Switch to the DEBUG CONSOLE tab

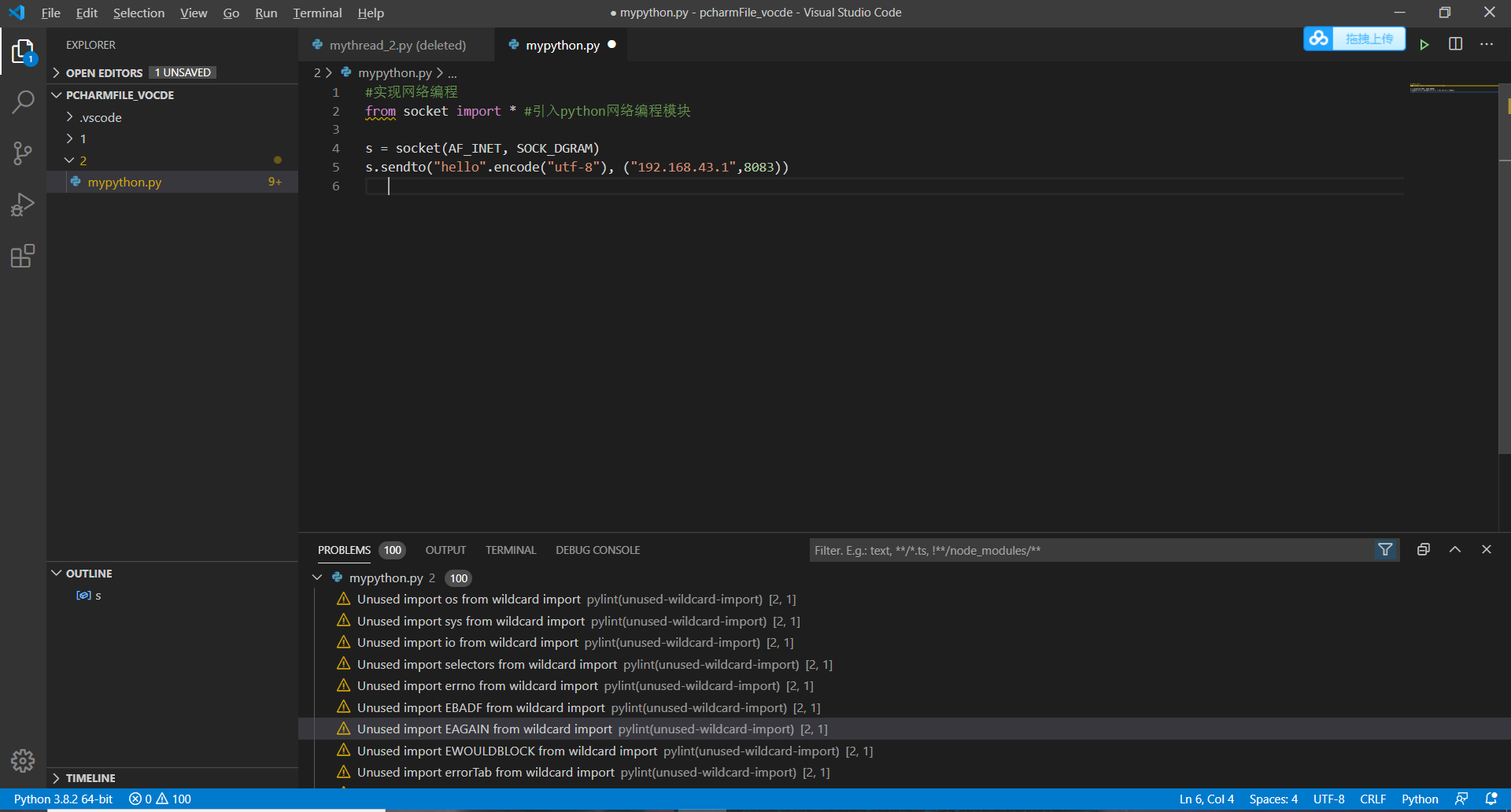click(597, 550)
